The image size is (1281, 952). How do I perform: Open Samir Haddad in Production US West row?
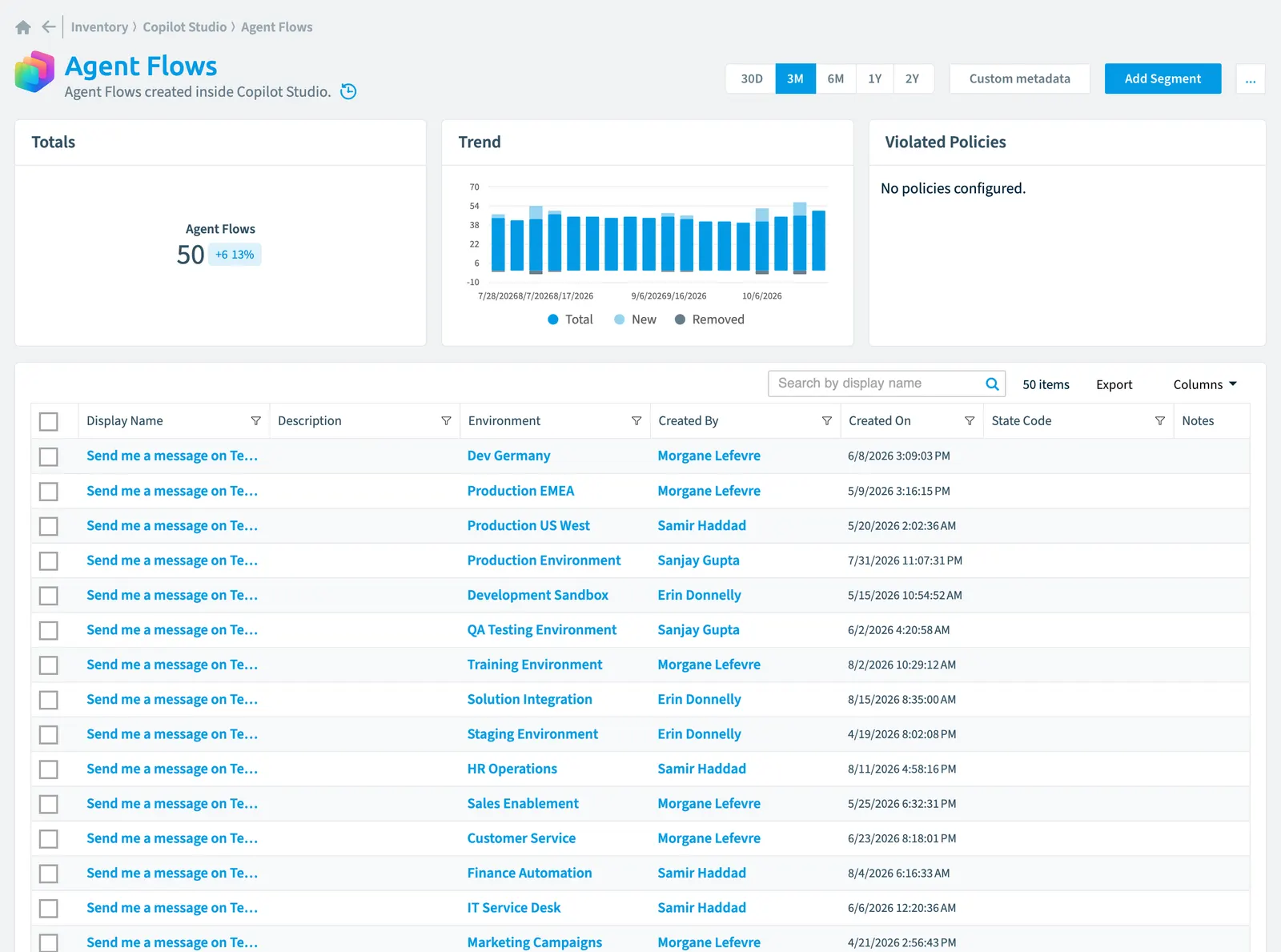click(x=701, y=525)
